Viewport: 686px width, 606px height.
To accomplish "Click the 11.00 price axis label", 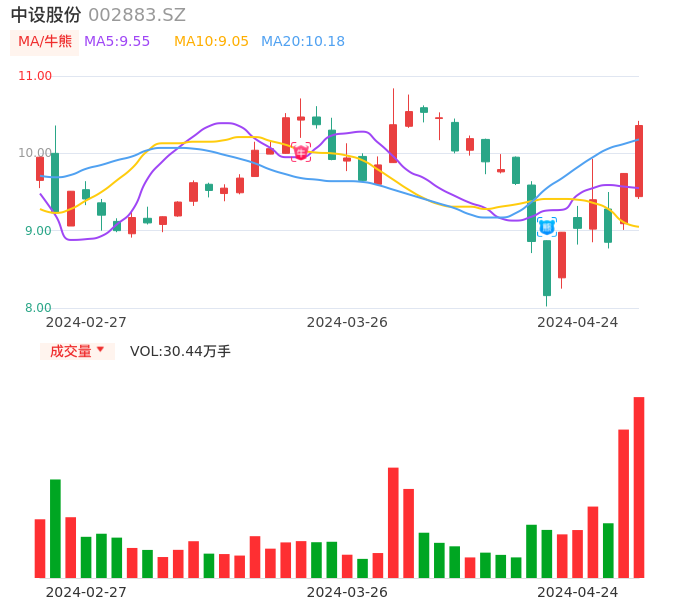I will click(35, 76).
